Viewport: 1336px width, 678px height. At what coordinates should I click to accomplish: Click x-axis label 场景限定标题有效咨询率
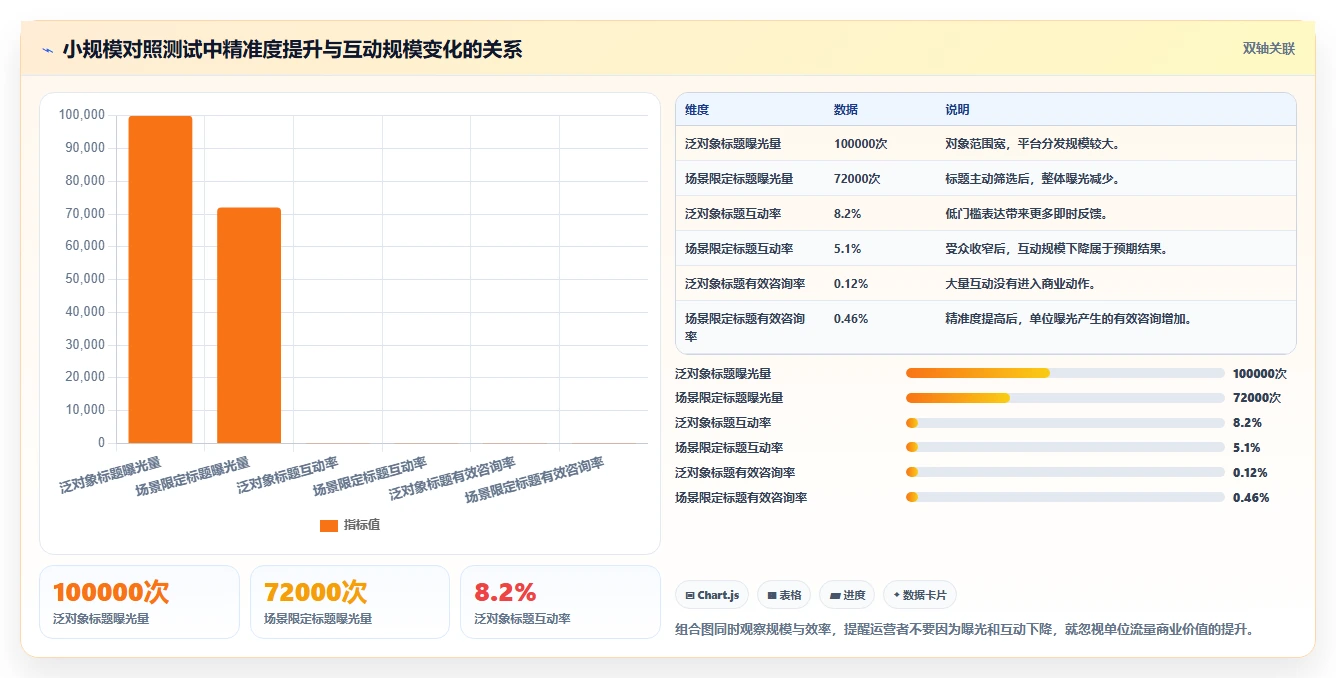click(534, 480)
